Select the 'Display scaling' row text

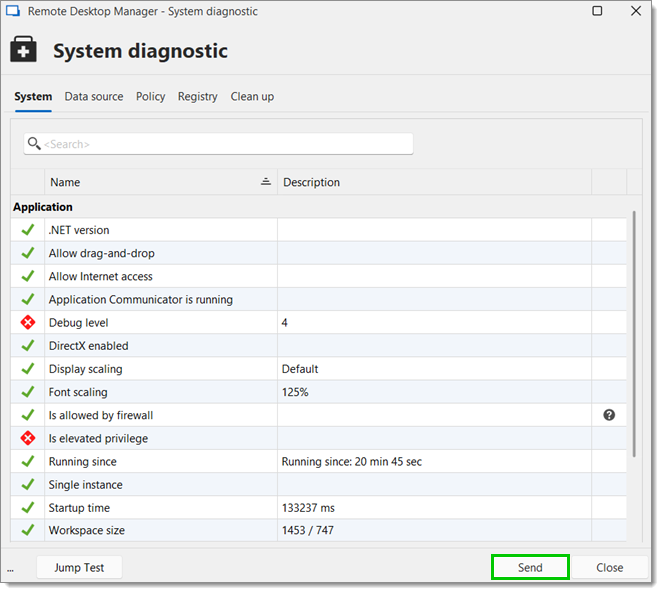[x=86, y=369]
